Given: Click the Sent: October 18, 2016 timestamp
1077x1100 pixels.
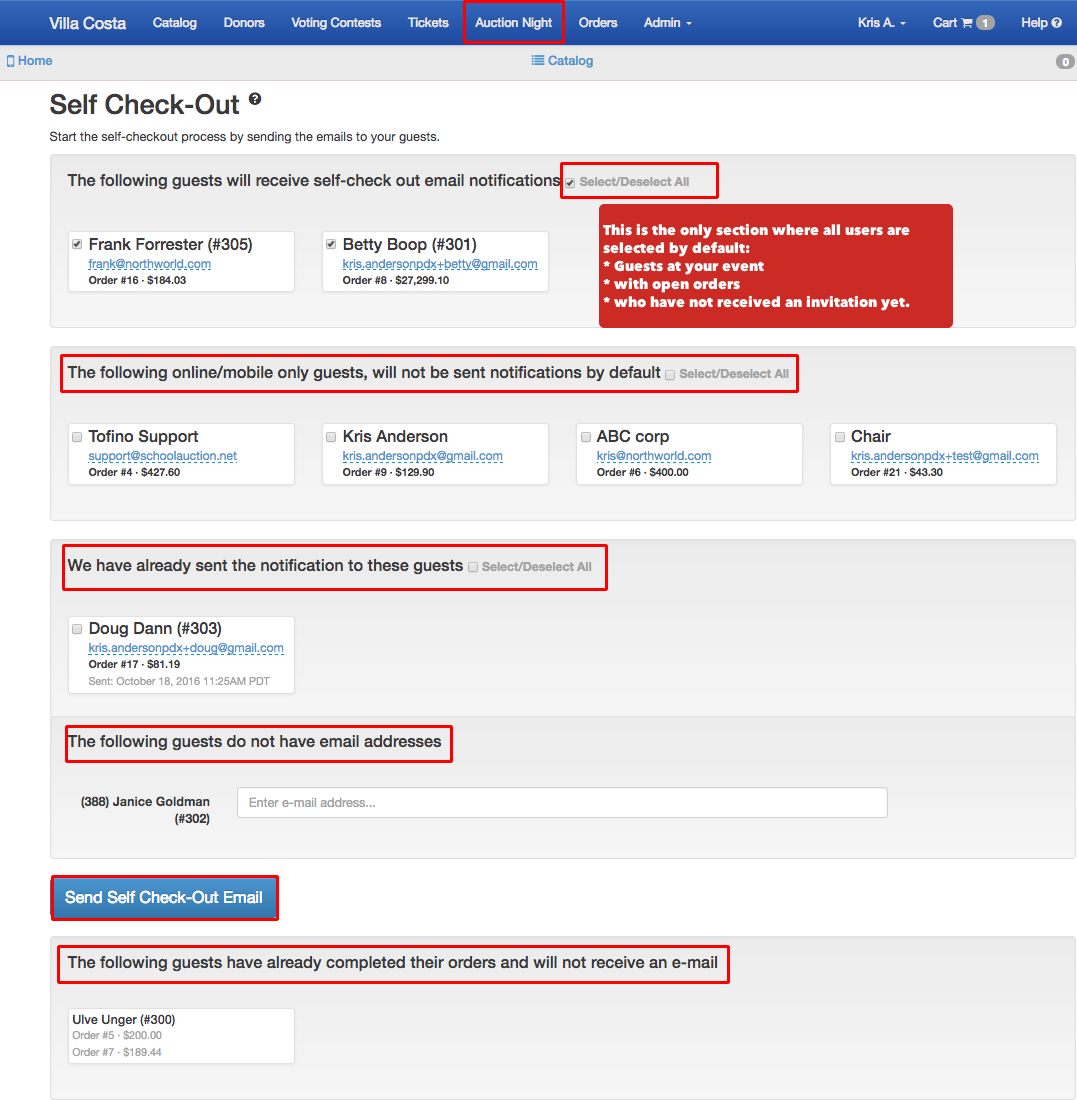Looking at the screenshot, I should 179,681.
